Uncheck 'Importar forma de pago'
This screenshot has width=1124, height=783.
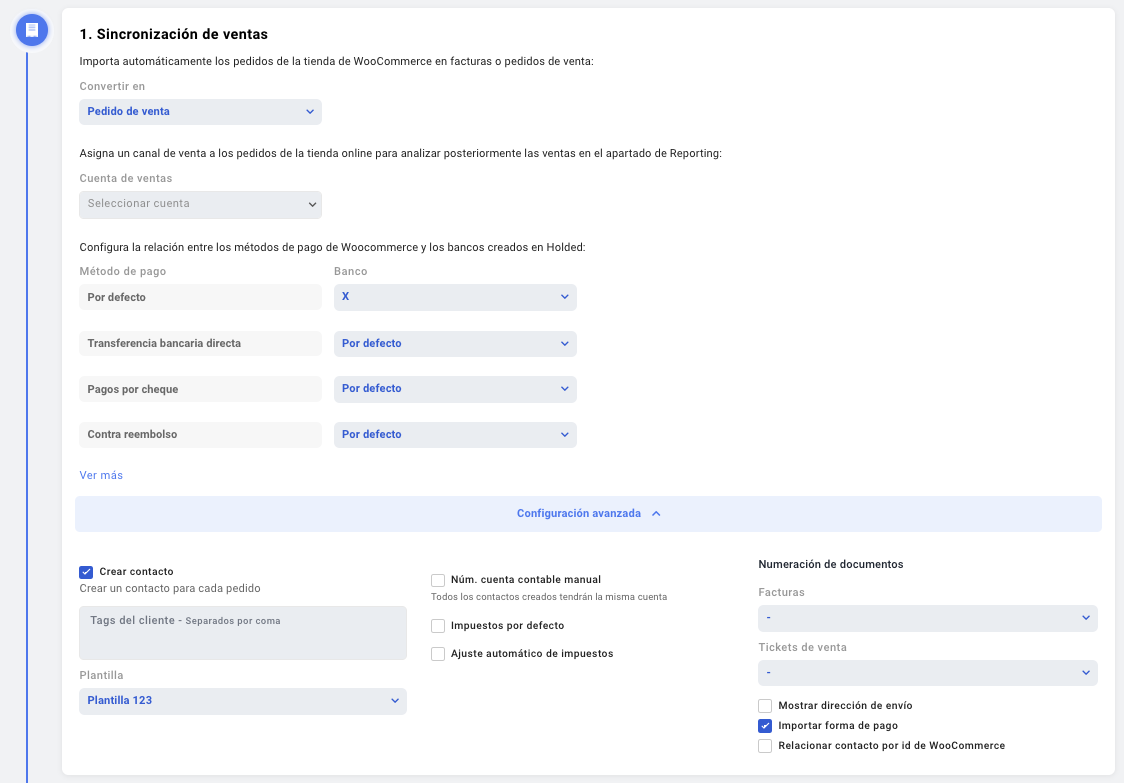tap(765, 726)
